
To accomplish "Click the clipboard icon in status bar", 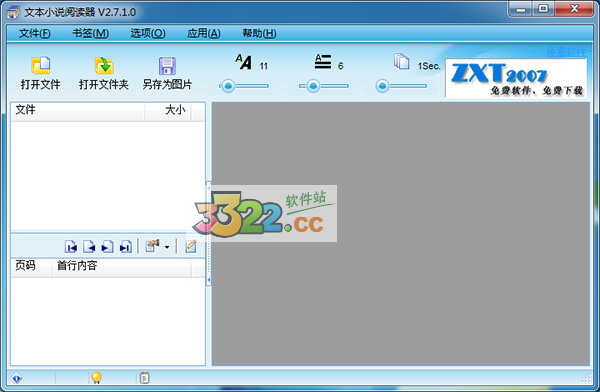I will click(x=145, y=378).
